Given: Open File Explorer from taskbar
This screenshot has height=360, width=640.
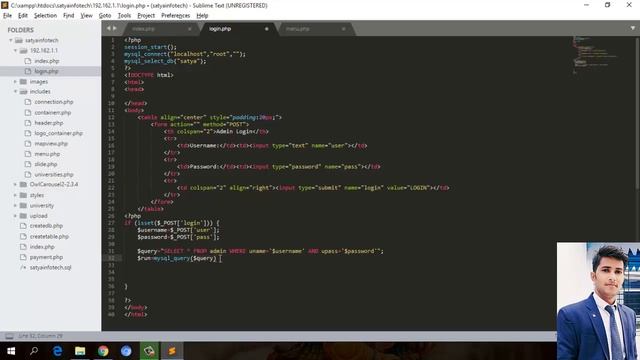Looking at the screenshot, I should click(x=80, y=351).
